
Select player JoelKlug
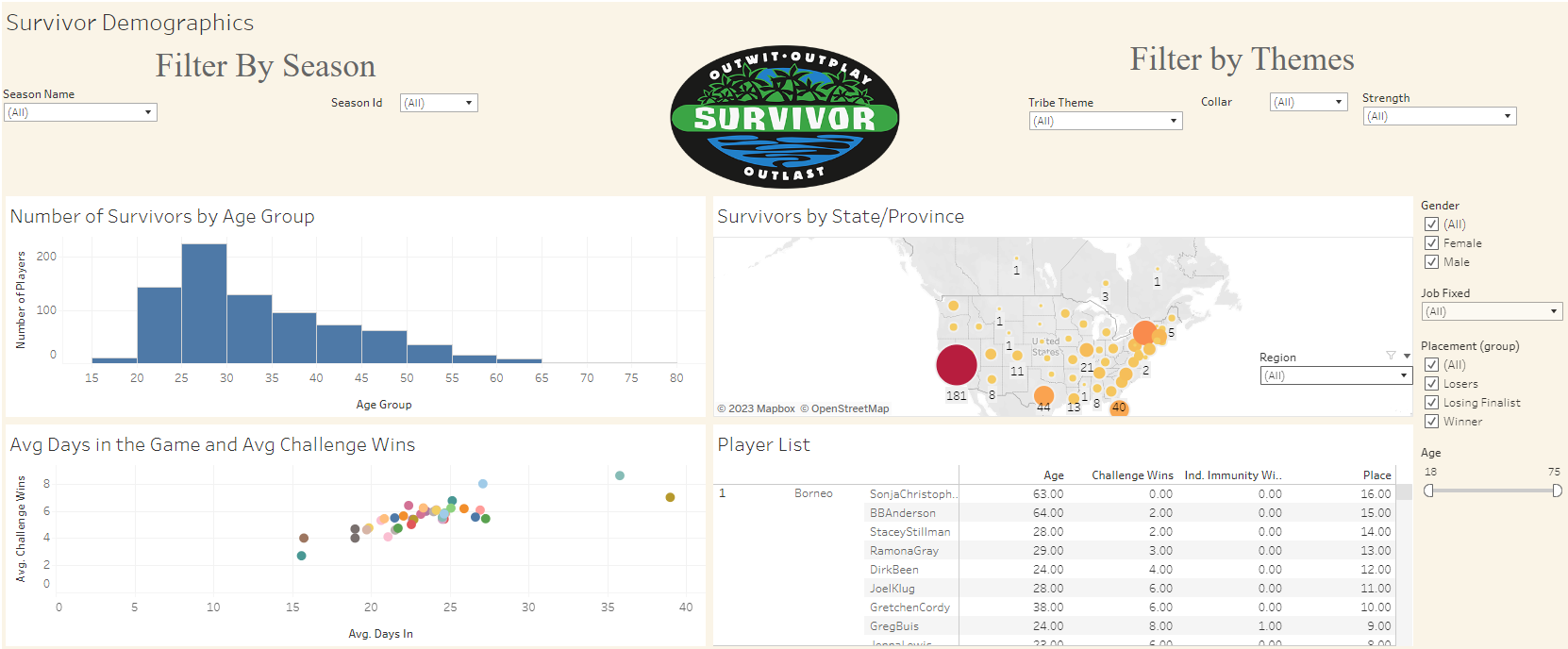coord(892,589)
